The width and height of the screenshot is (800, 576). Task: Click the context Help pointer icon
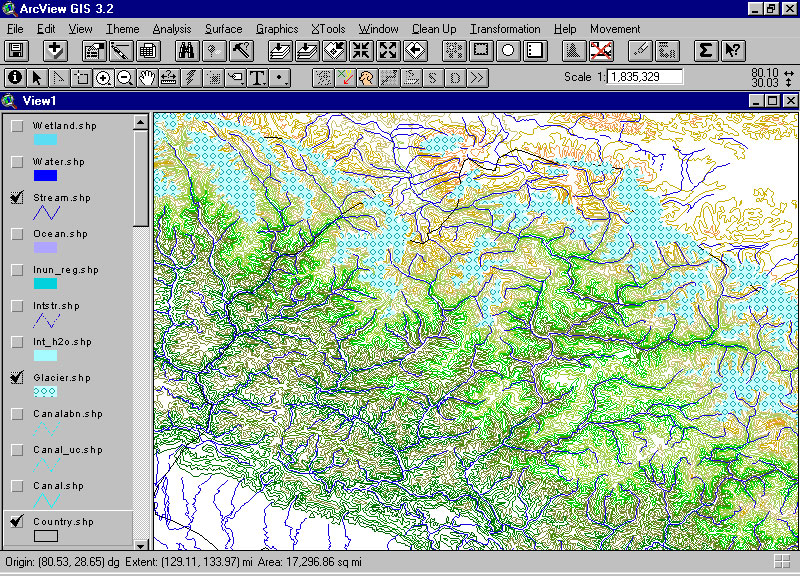point(732,50)
